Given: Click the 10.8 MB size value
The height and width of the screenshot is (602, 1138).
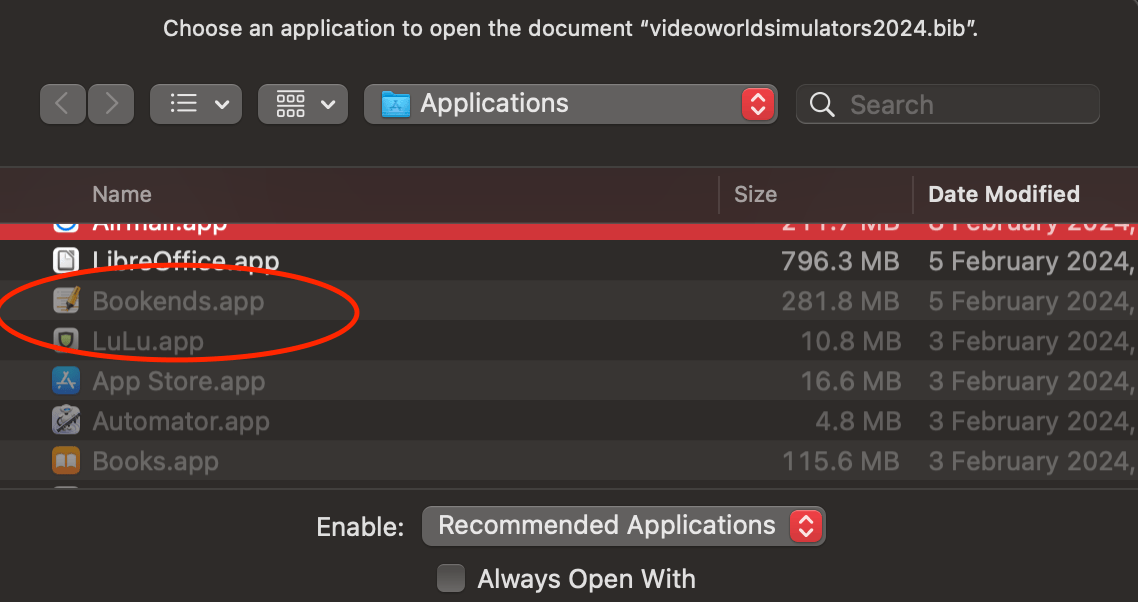Looking at the screenshot, I should (x=851, y=341).
